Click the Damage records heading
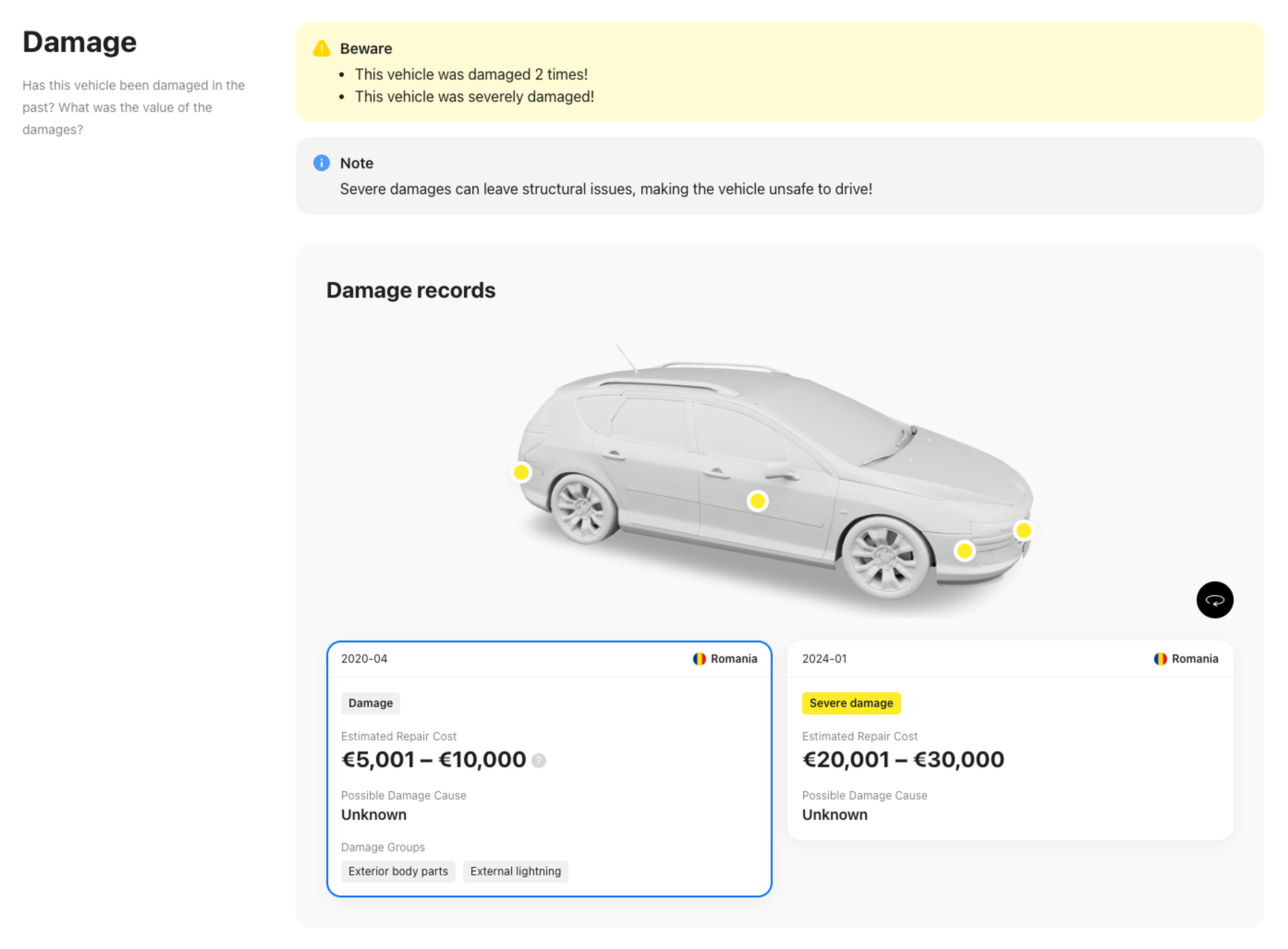This screenshot has width=1288, height=949. 411,290
